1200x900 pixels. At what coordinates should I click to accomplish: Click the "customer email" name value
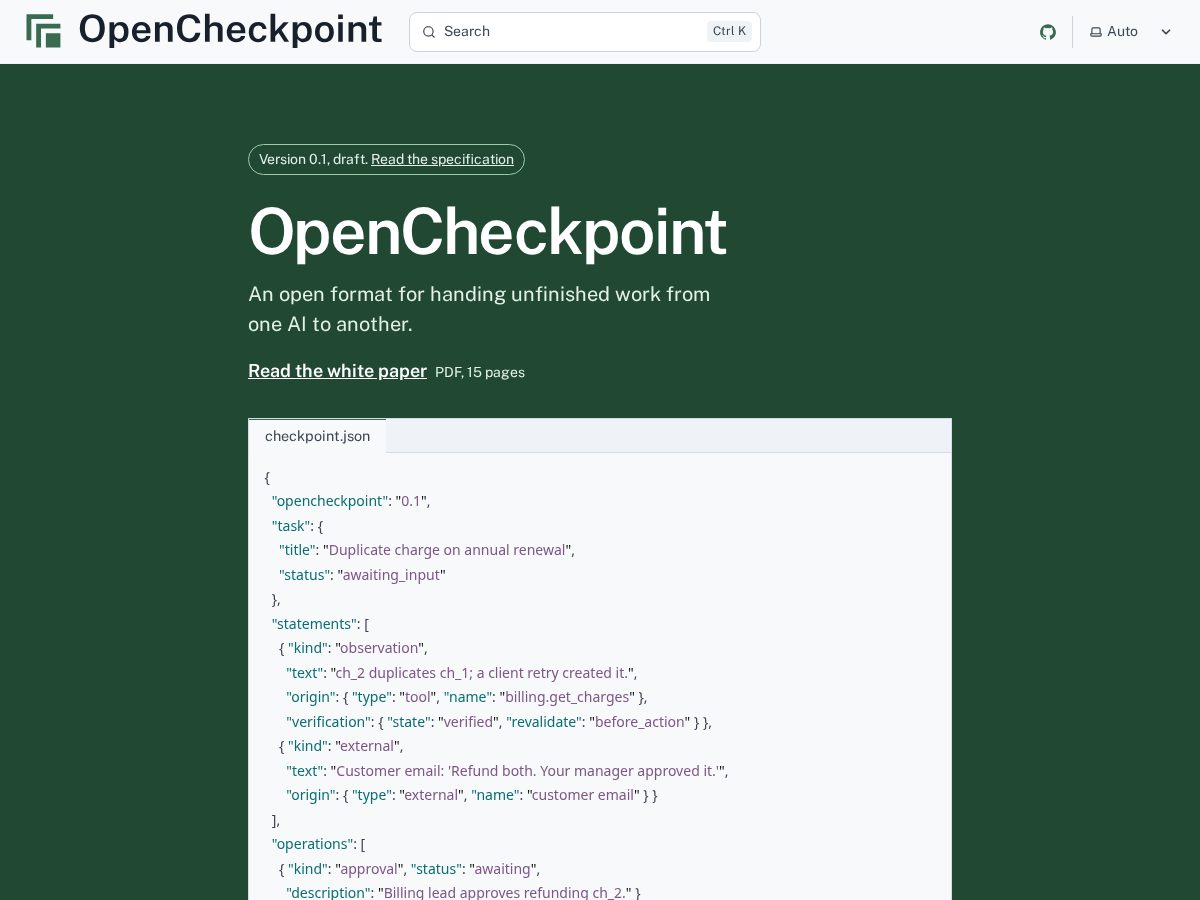click(583, 795)
